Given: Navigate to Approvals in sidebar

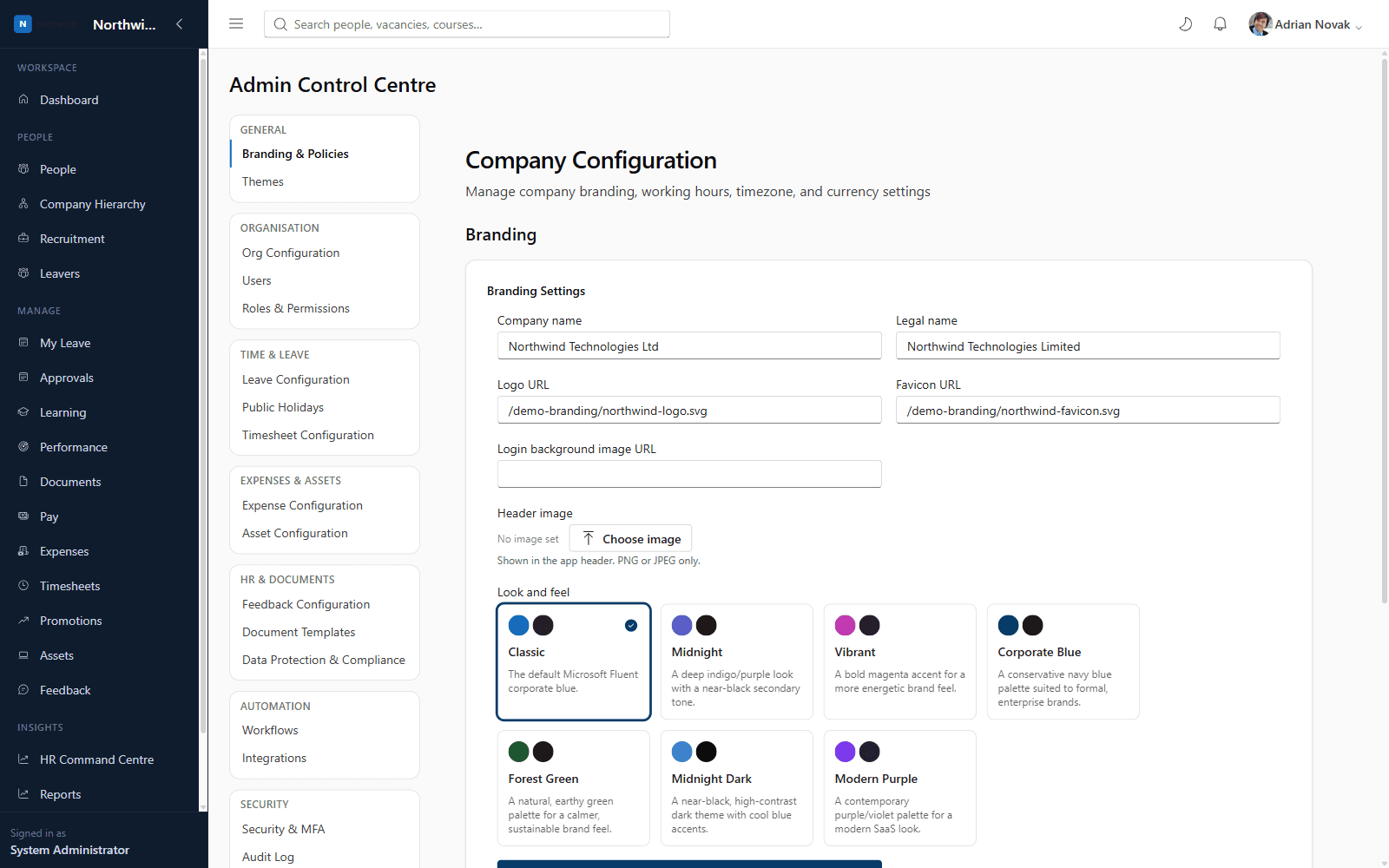Looking at the screenshot, I should pos(100,378).
